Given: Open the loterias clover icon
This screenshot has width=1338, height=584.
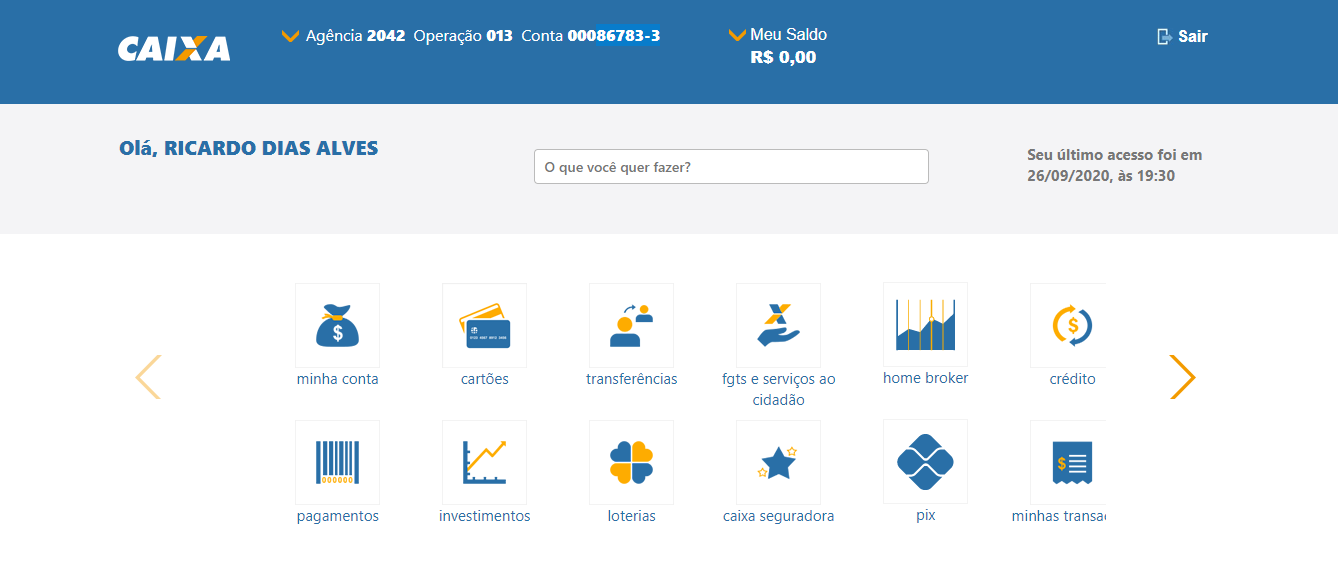Looking at the screenshot, I should click(x=631, y=463).
